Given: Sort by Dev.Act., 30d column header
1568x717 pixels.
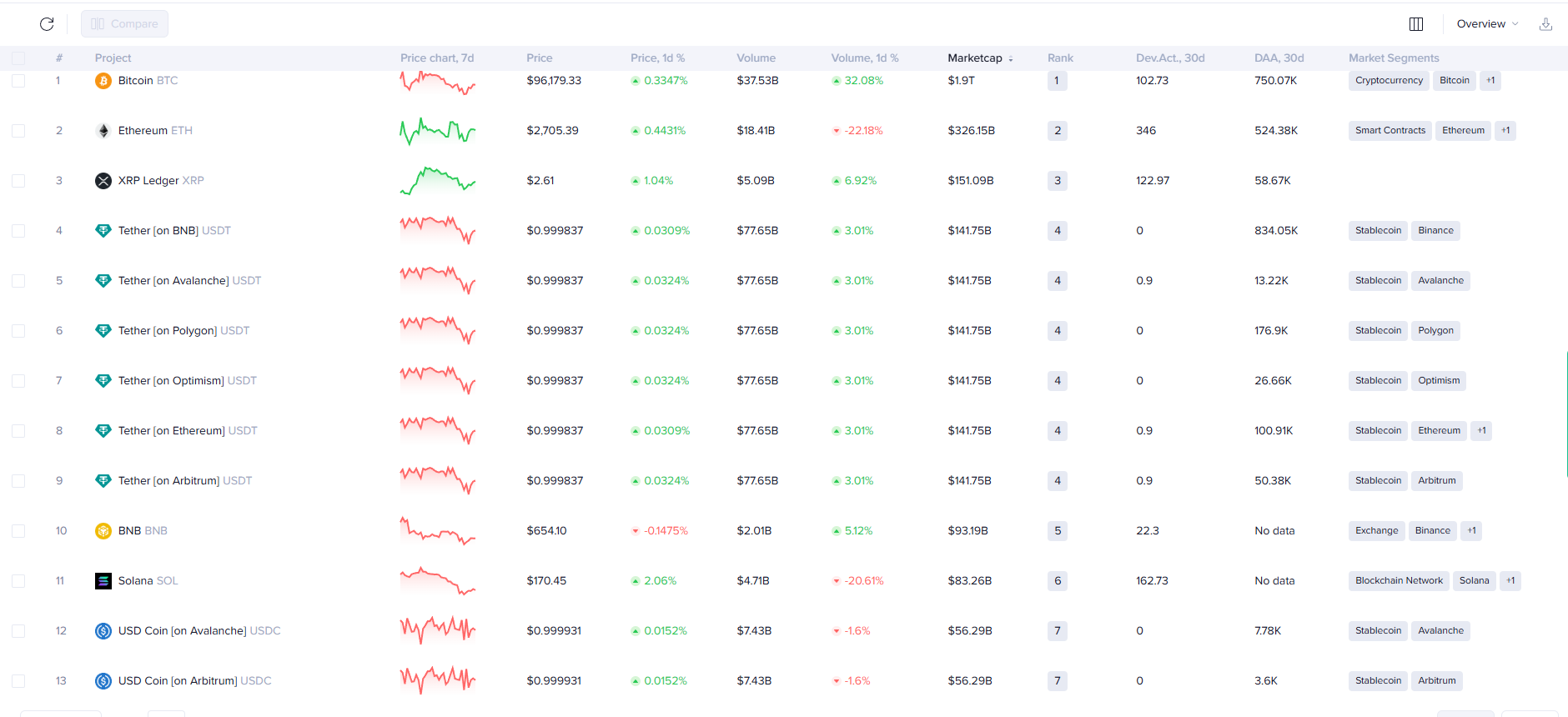Looking at the screenshot, I should click(x=1170, y=58).
